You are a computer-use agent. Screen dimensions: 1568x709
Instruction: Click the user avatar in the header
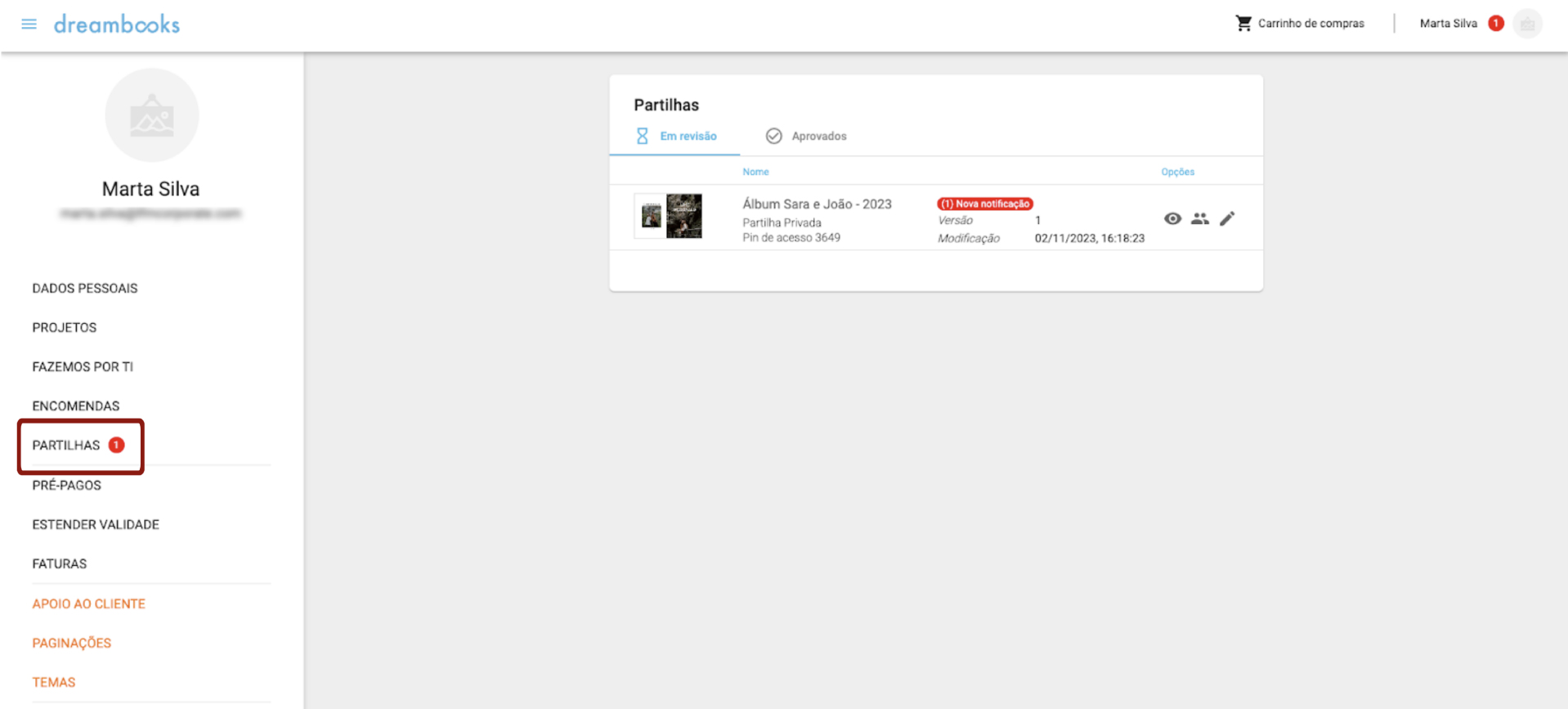1526,24
